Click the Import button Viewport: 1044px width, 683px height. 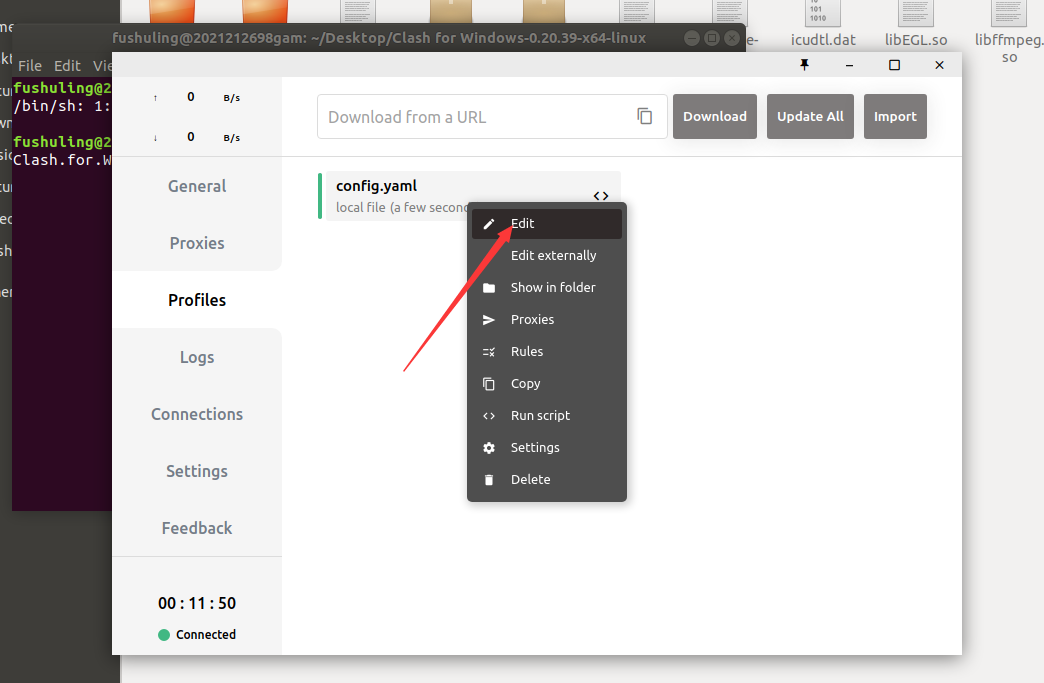point(895,116)
